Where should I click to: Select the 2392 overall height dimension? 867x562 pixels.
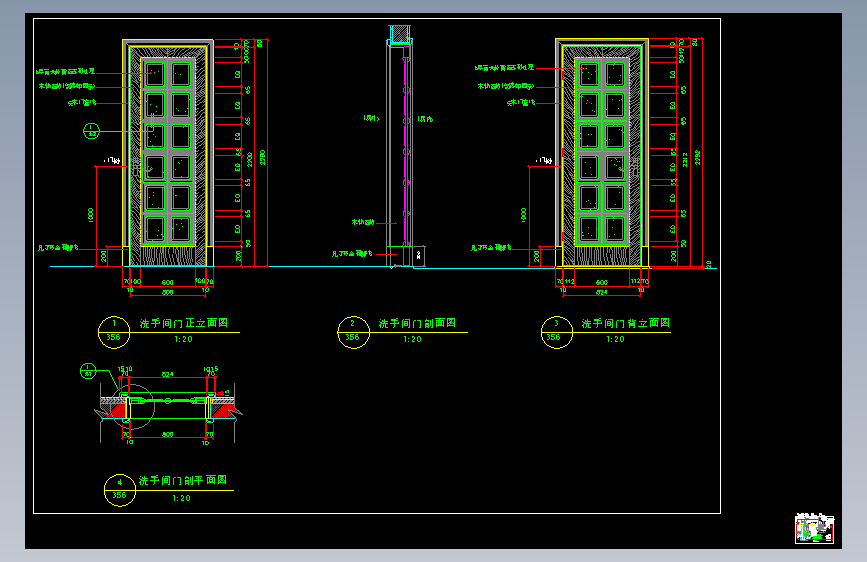tap(698, 158)
